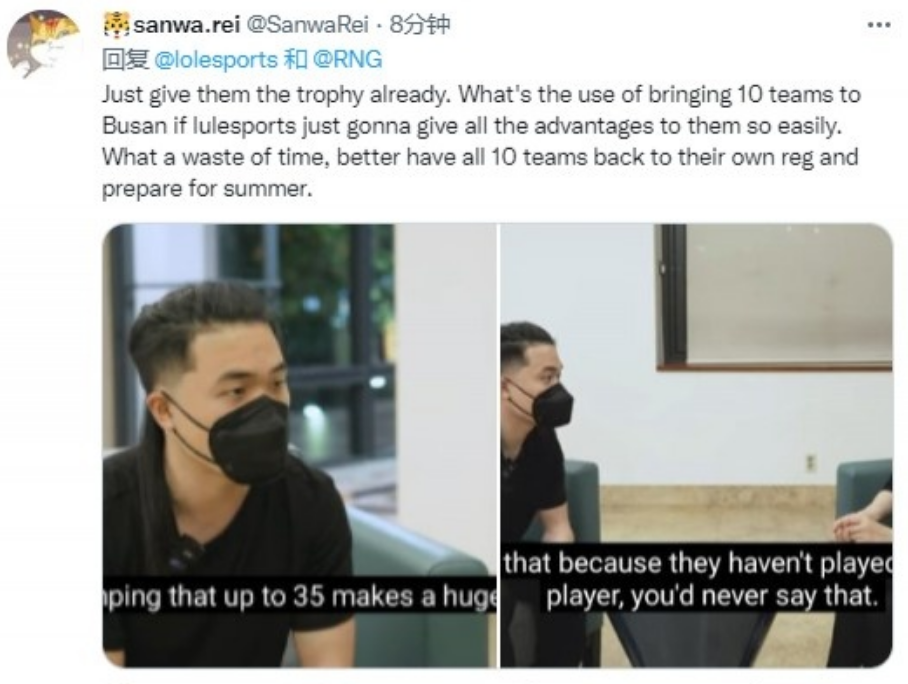The width and height of the screenshot is (908, 684).
Task: Click the sanwa.rei display name
Action: click(186, 25)
